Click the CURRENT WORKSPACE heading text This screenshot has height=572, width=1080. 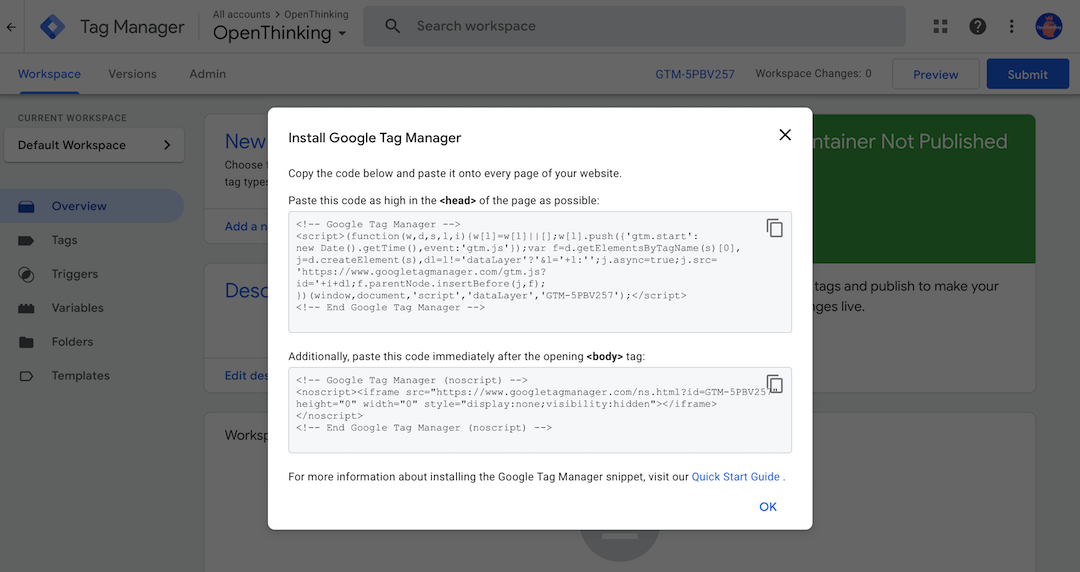(72, 118)
